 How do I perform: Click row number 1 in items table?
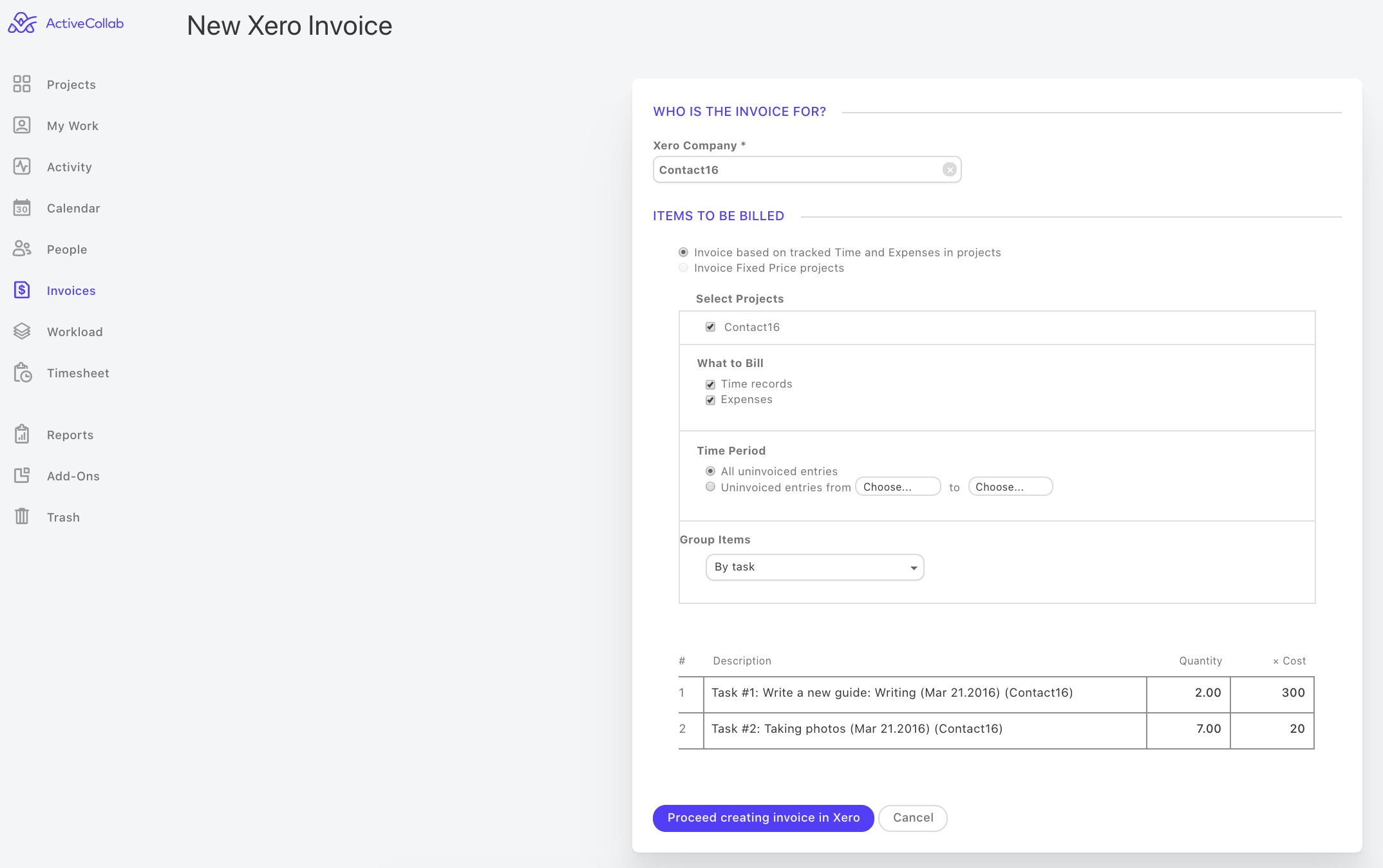pos(681,693)
